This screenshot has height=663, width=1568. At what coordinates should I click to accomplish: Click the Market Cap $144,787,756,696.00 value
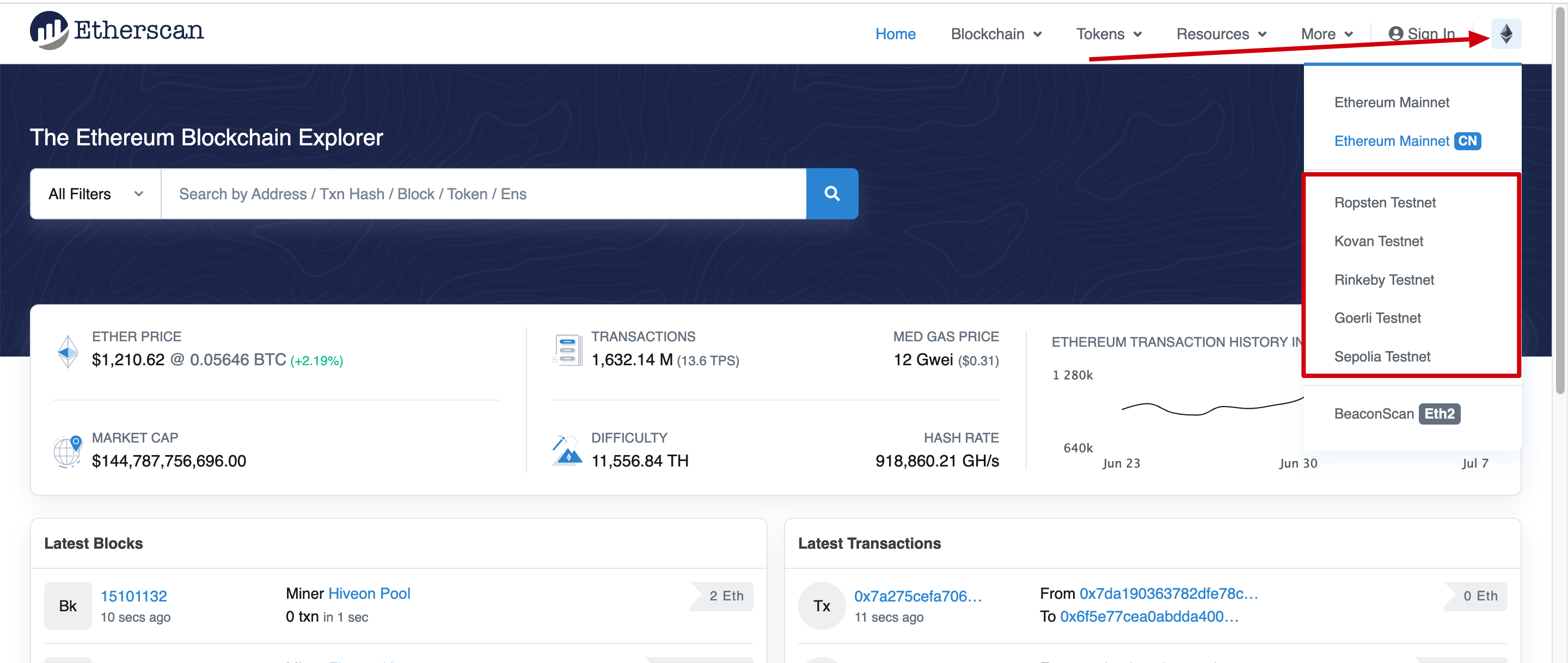click(x=169, y=461)
